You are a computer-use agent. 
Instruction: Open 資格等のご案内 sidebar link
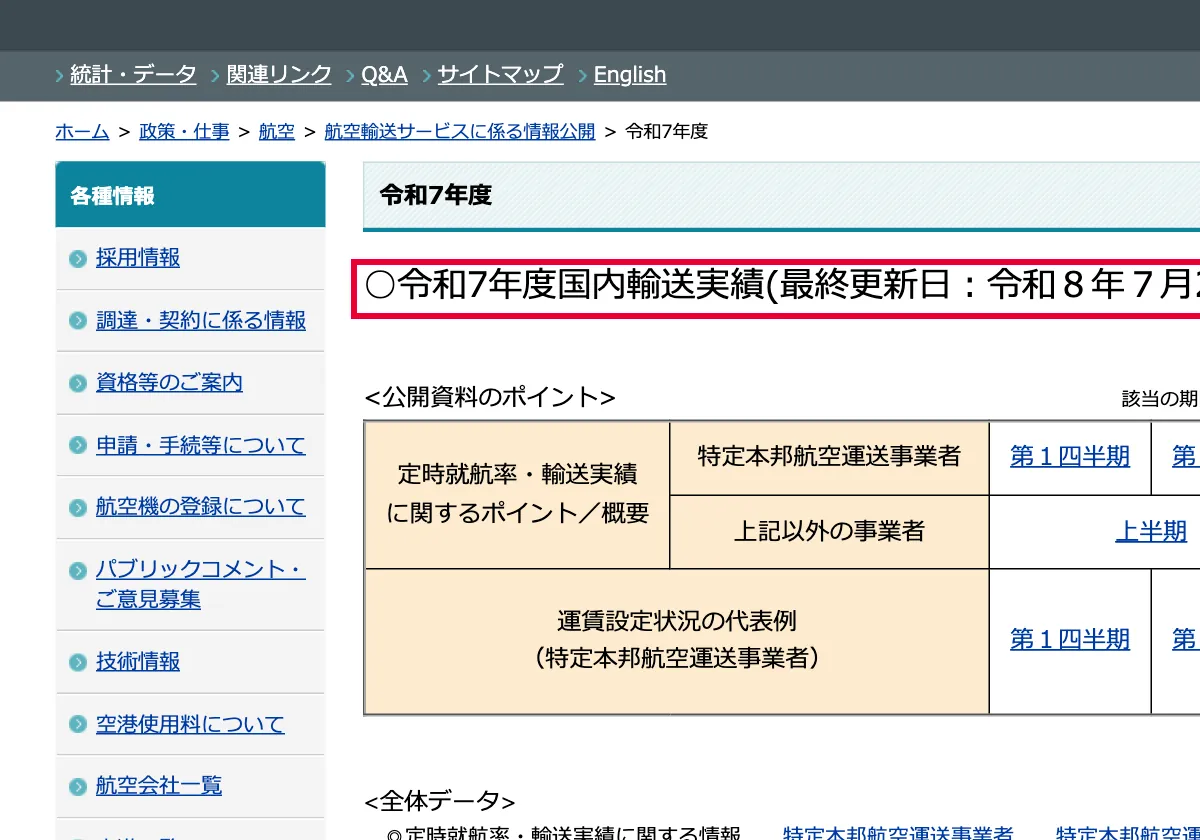point(169,383)
